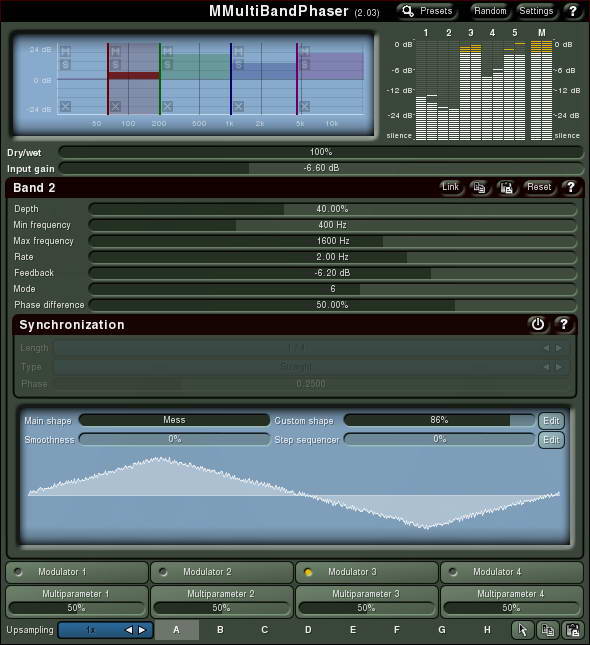Copy preset slot icon in bottom bar
The width and height of the screenshot is (590, 645).
(548, 630)
